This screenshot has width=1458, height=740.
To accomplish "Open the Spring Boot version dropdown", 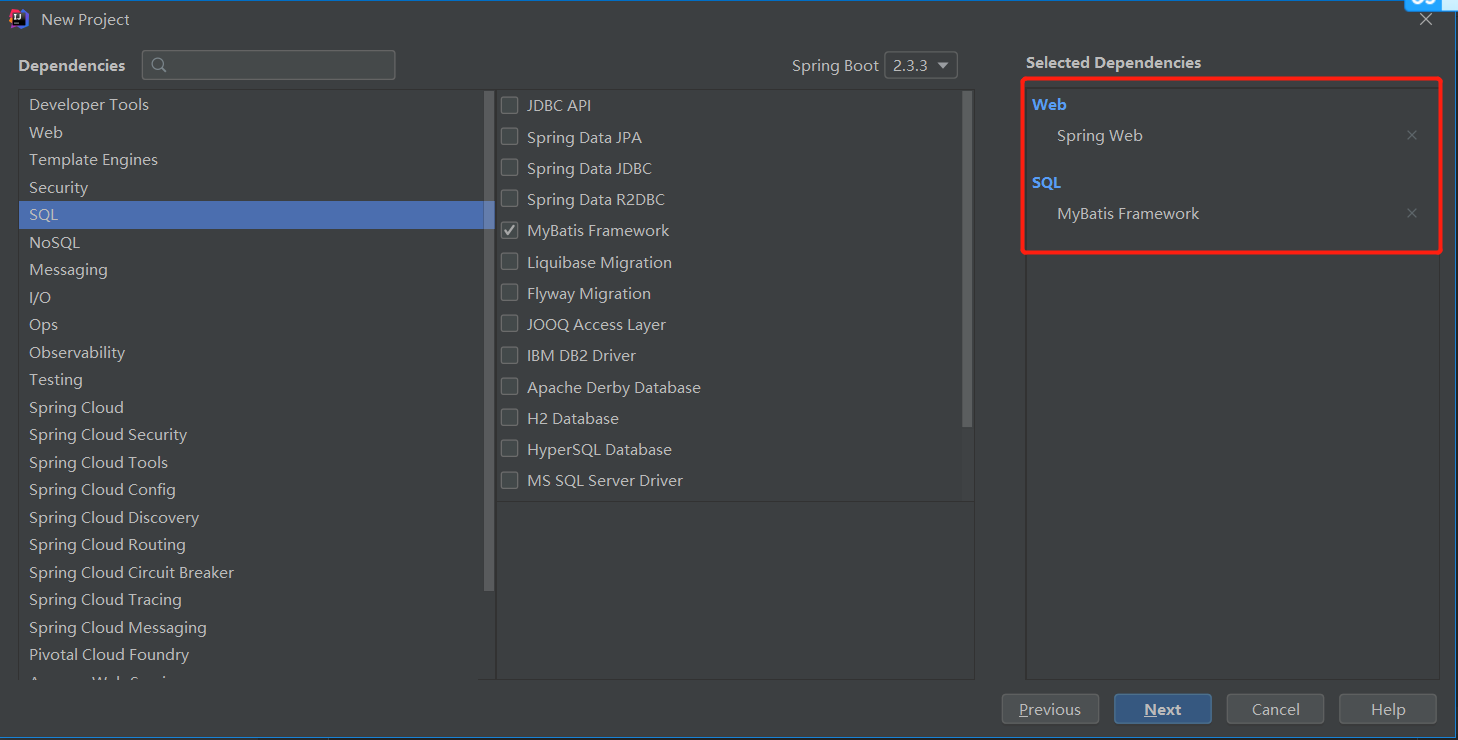I will pyautogui.click(x=921, y=65).
